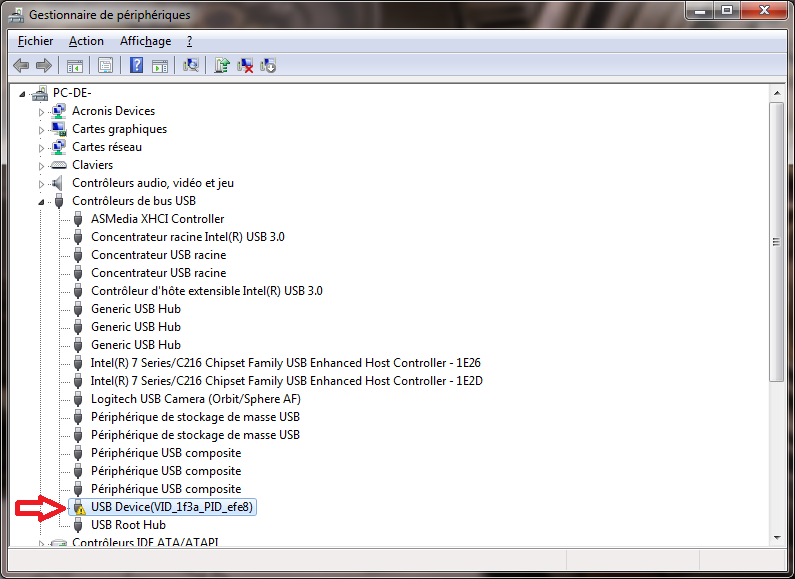Click the USB icon of Intel Host Controller 1E26
This screenshot has width=795, height=579.
tap(78, 363)
